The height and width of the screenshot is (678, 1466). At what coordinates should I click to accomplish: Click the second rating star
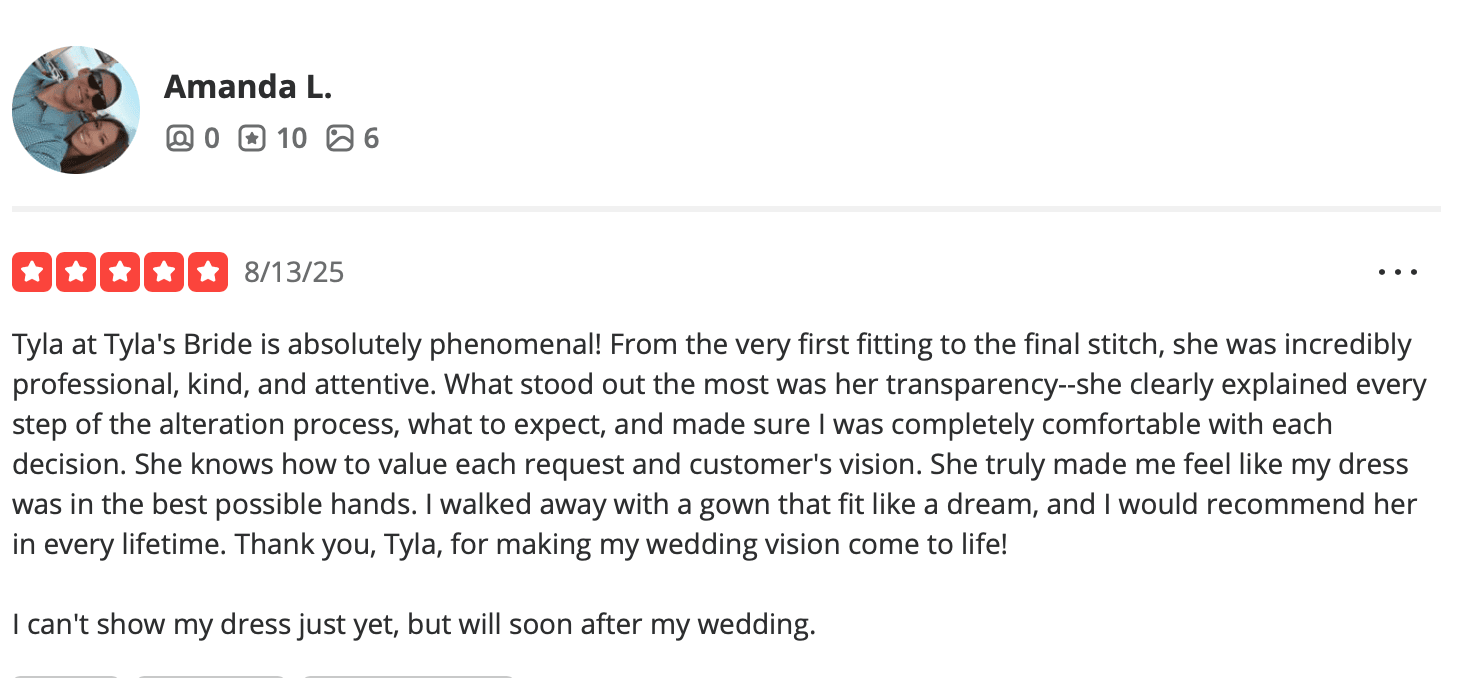(x=76, y=272)
